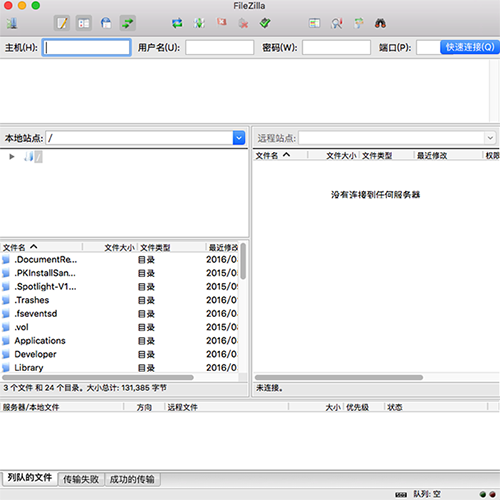Click the 远程文件 queue column header
Image resolution: width=500 pixels, height=500 pixels.
[227, 407]
